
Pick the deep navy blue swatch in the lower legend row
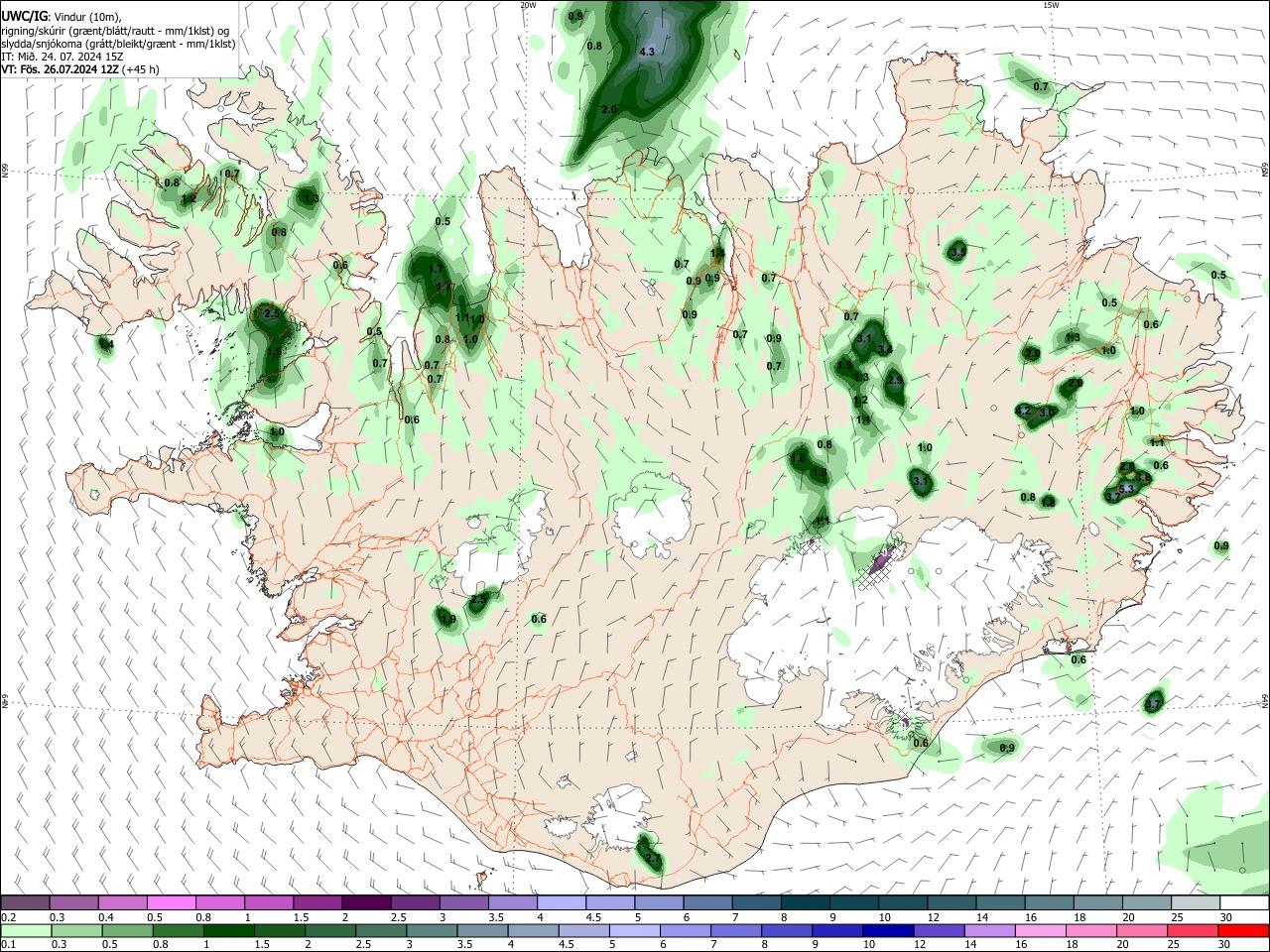click(886, 931)
